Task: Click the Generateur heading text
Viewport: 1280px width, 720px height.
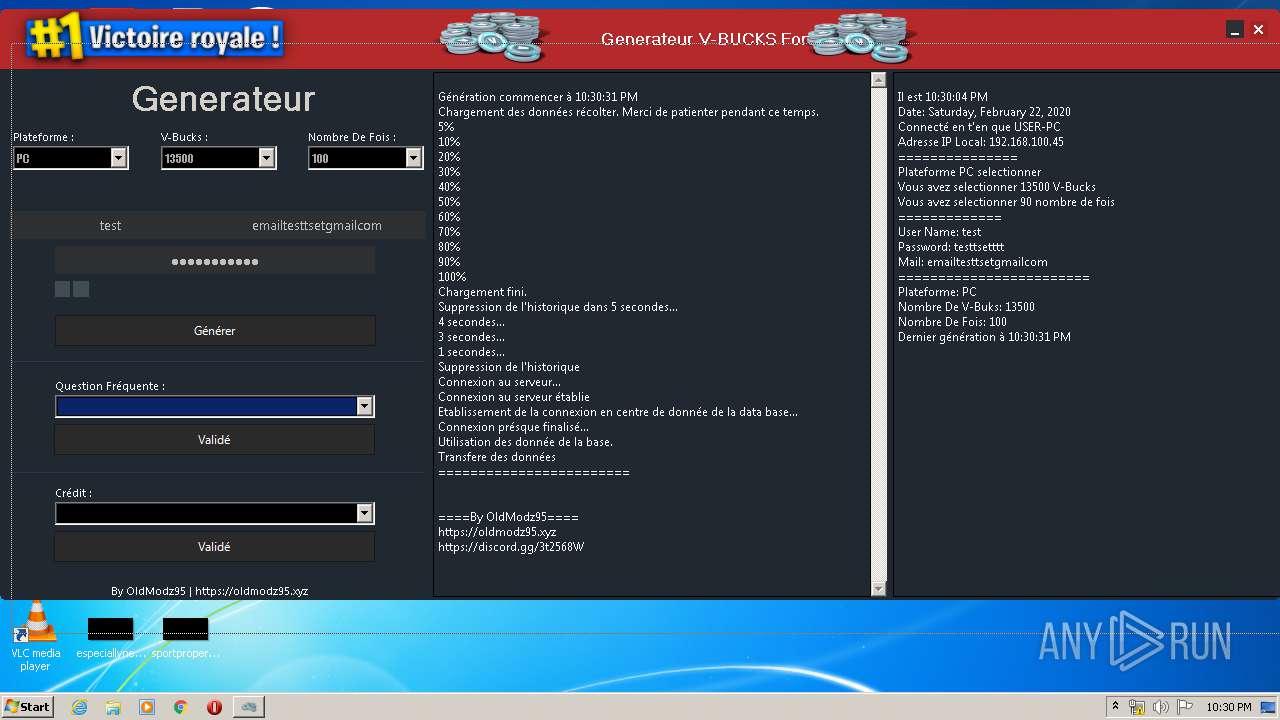Action: tap(223, 99)
